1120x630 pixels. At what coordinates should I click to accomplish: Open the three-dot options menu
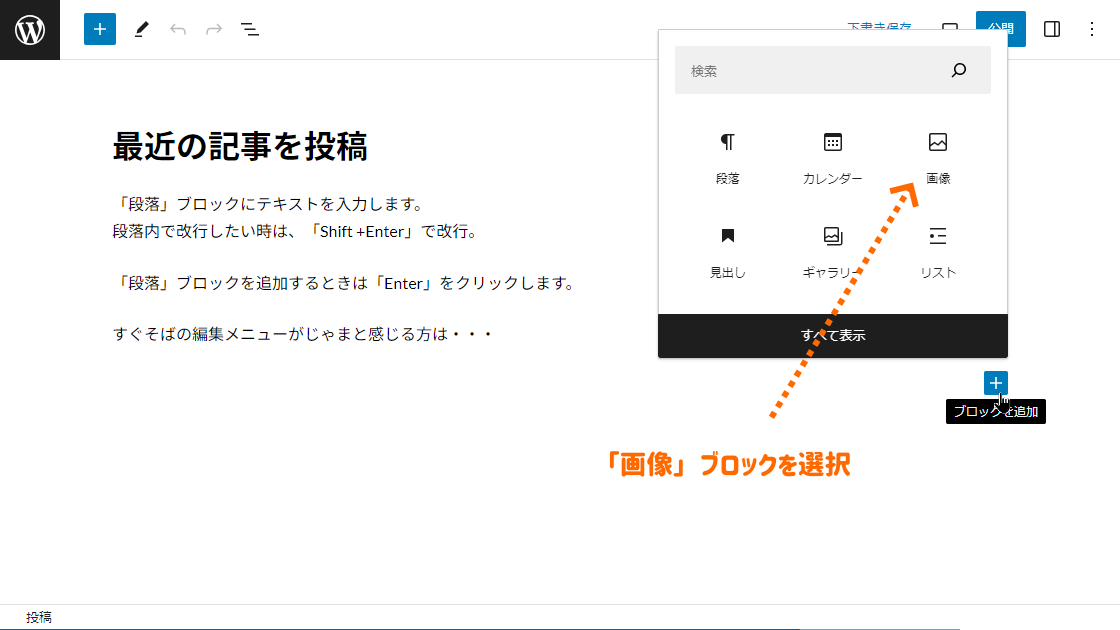pos(1092,29)
